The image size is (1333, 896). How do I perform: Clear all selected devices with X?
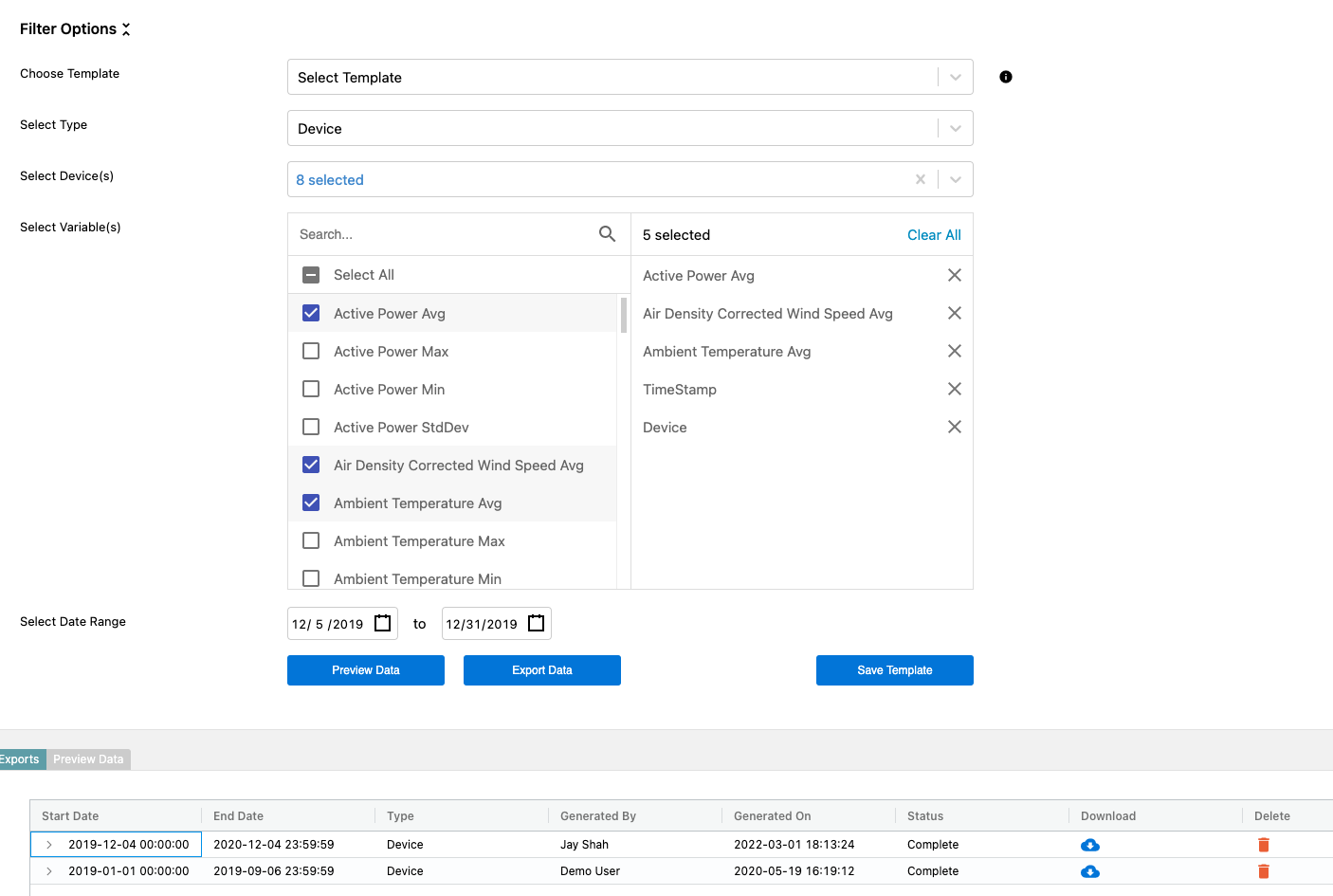pyautogui.click(x=920, y=179)
